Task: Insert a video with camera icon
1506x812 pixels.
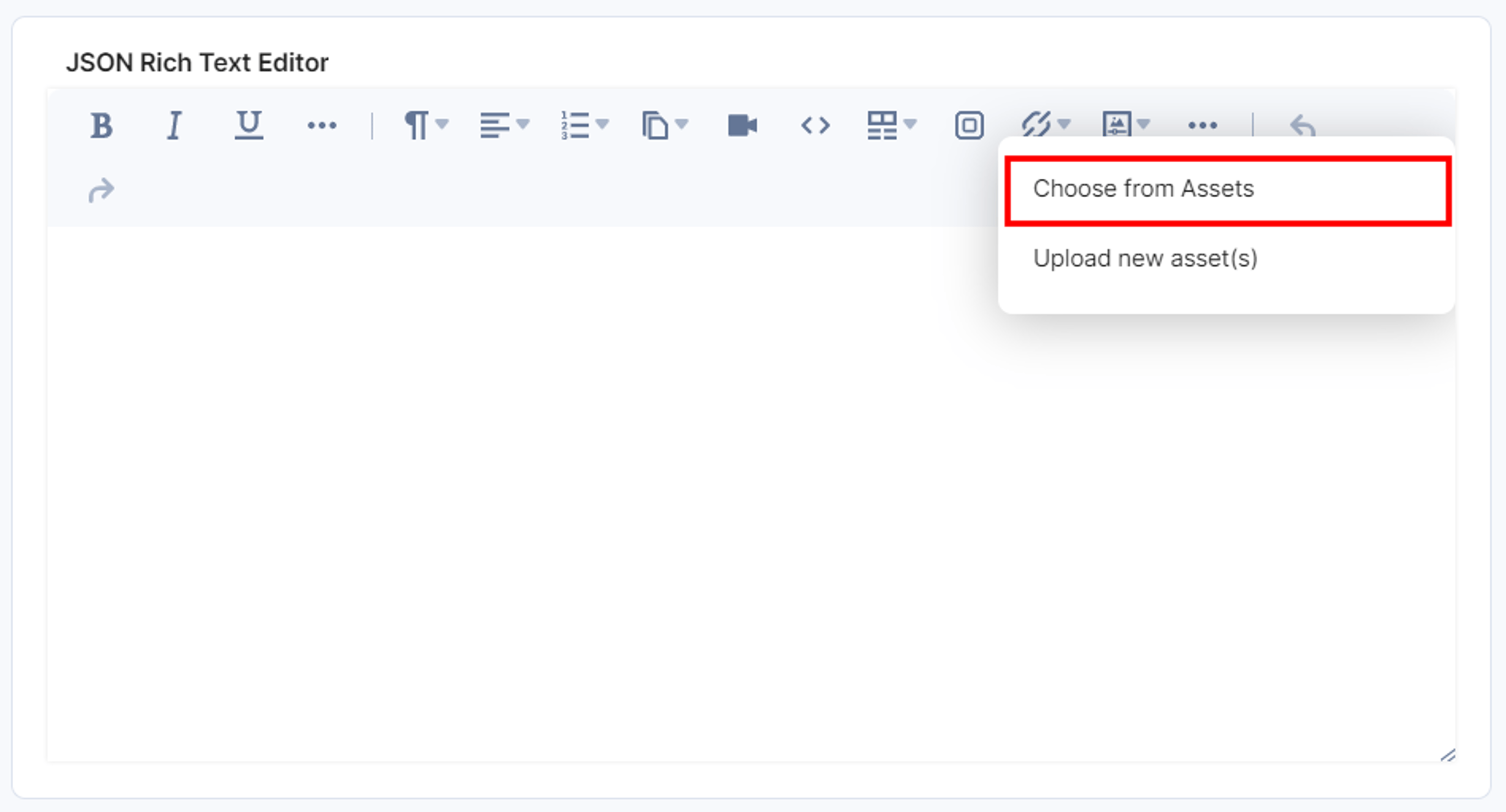Action: pos(742,125)
